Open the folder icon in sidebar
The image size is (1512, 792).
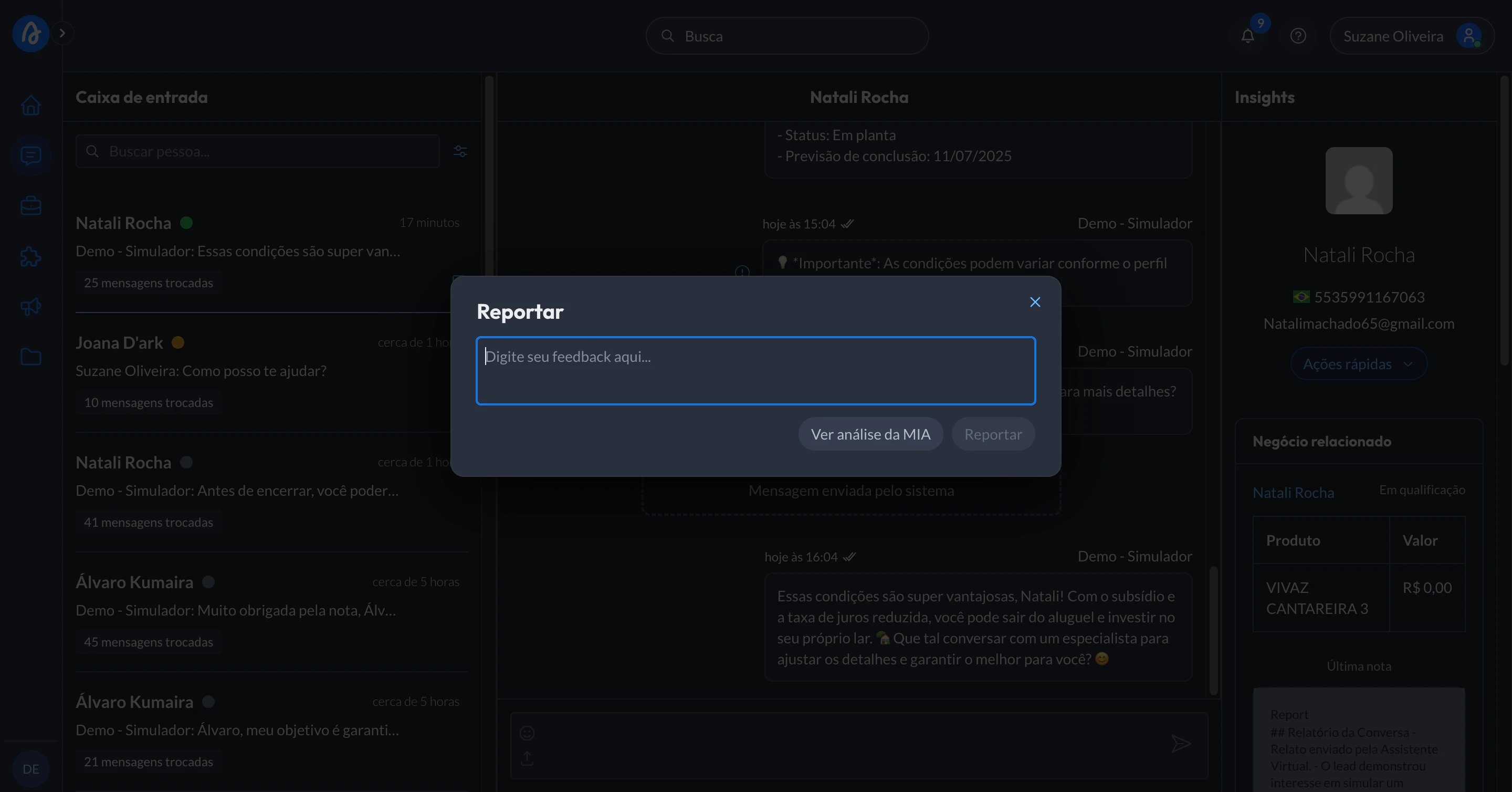[x=30, y=357]
